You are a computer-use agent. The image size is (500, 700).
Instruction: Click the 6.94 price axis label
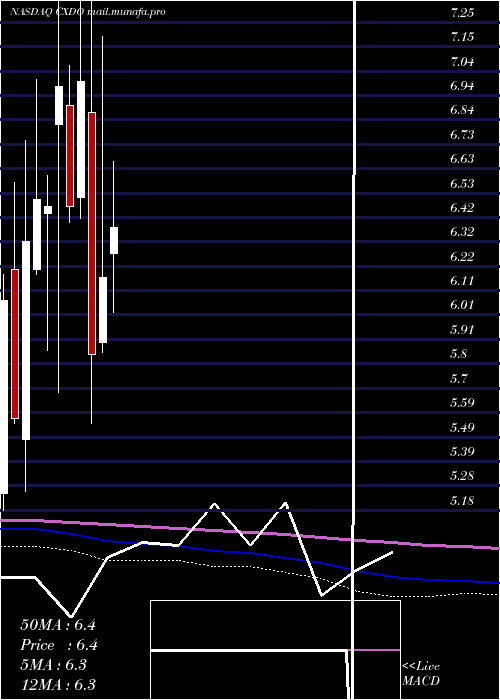[462, 86]
